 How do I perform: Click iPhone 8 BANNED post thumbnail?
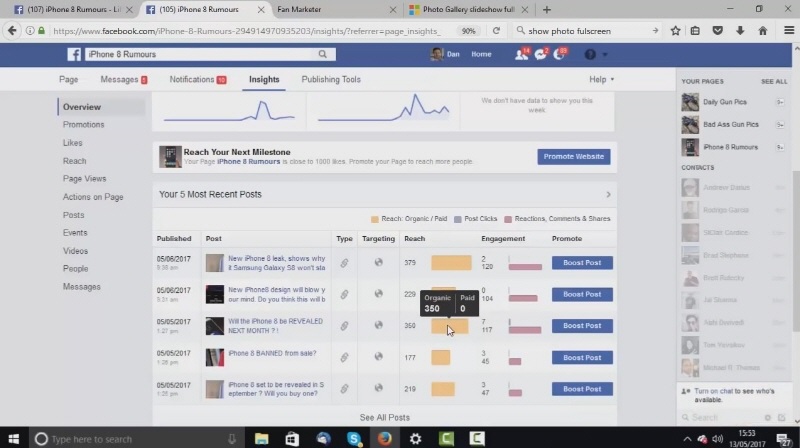click(215, 358)
